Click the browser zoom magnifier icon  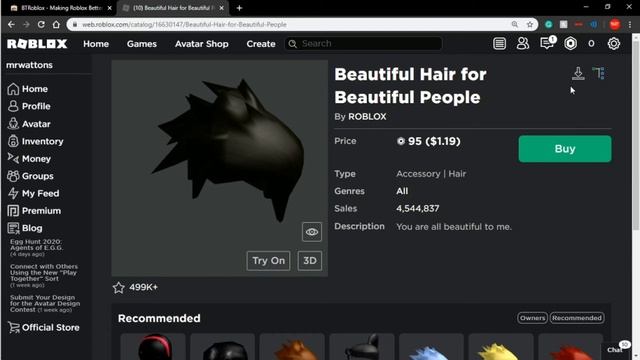pos(515,24)
